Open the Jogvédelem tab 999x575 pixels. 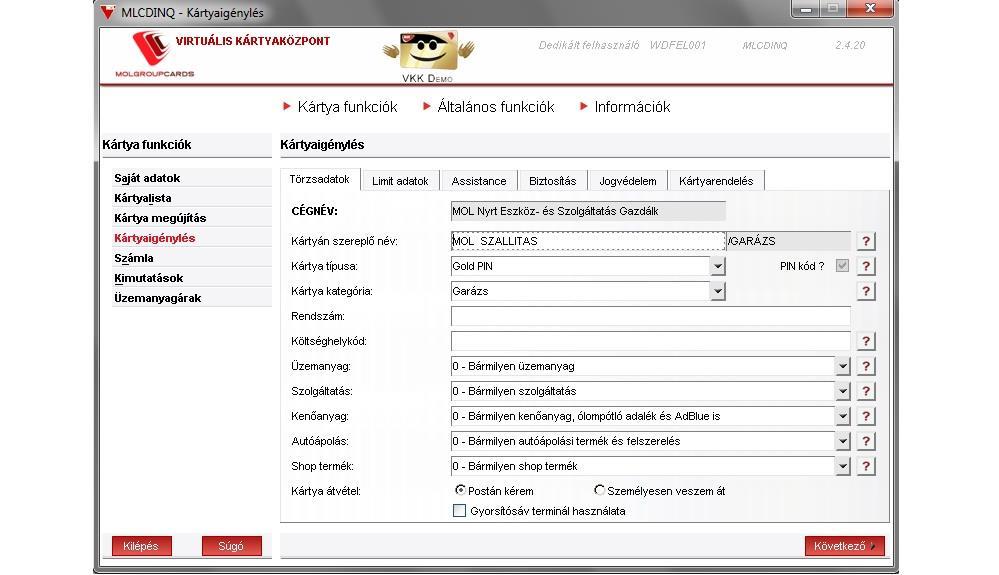628,181
